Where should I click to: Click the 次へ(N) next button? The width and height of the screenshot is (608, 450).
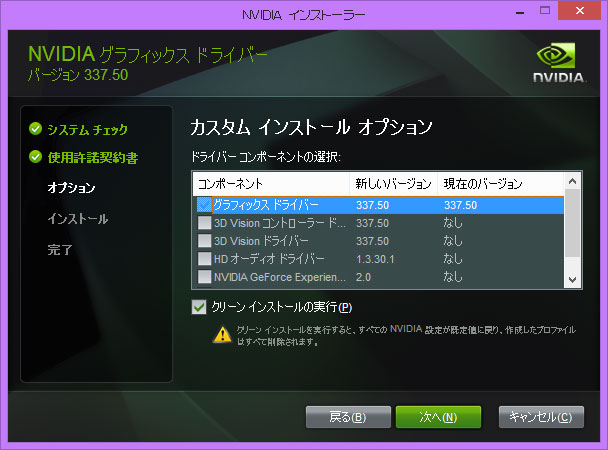tap(438, 417)
